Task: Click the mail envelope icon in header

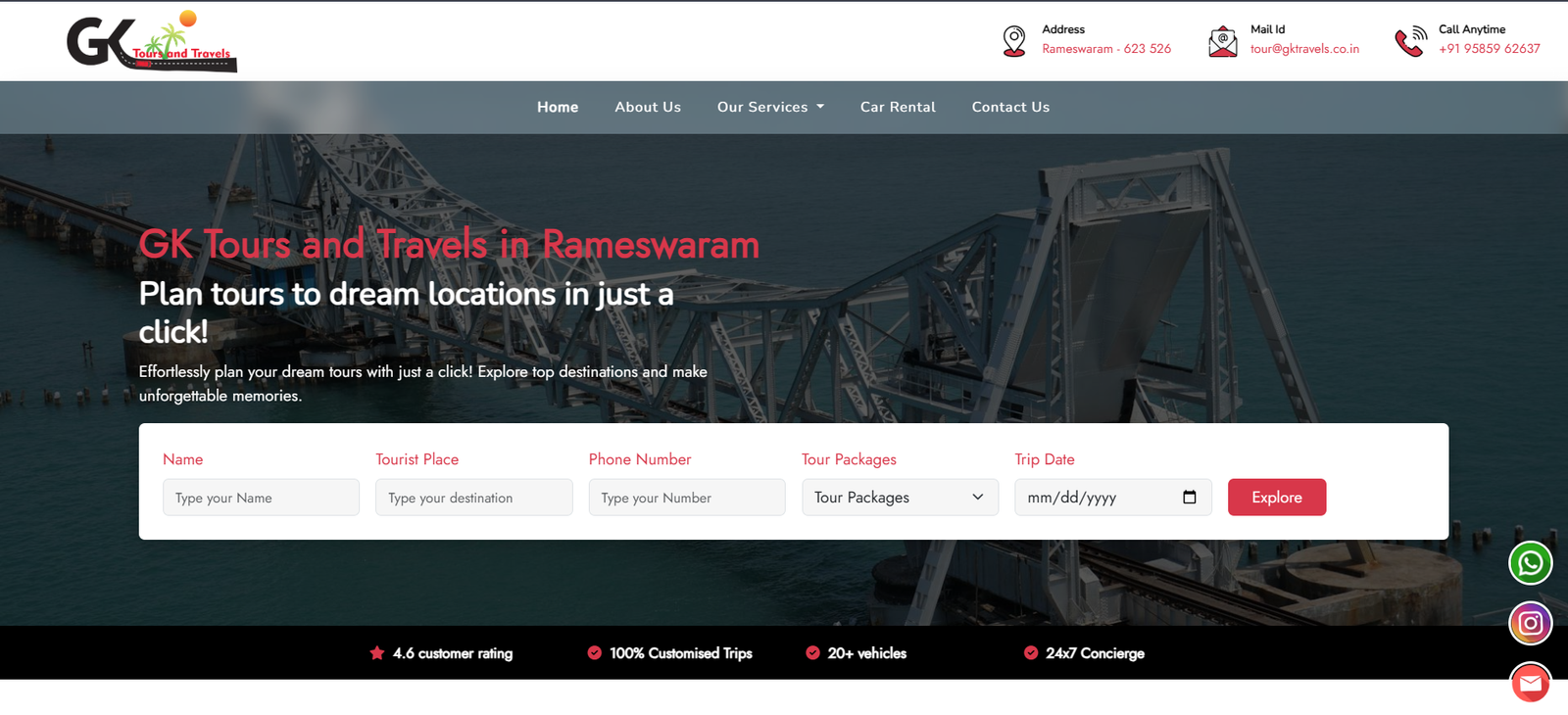Action: [1222, 41]
